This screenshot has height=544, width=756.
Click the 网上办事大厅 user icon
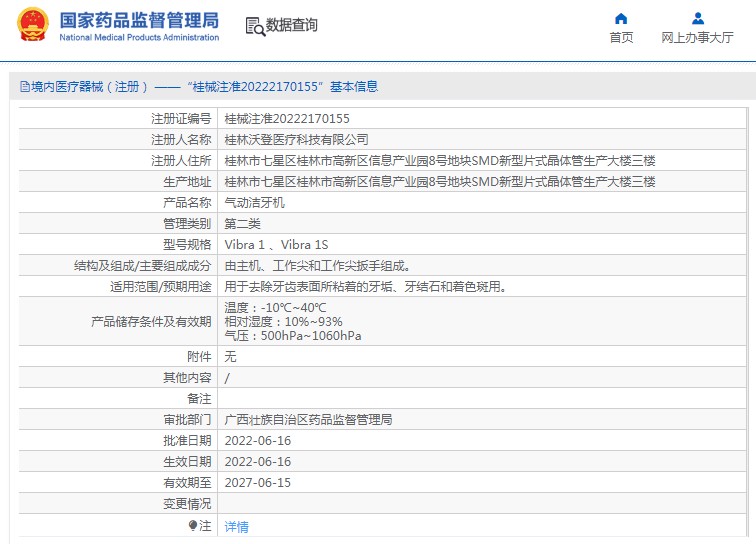coord(697,19)
